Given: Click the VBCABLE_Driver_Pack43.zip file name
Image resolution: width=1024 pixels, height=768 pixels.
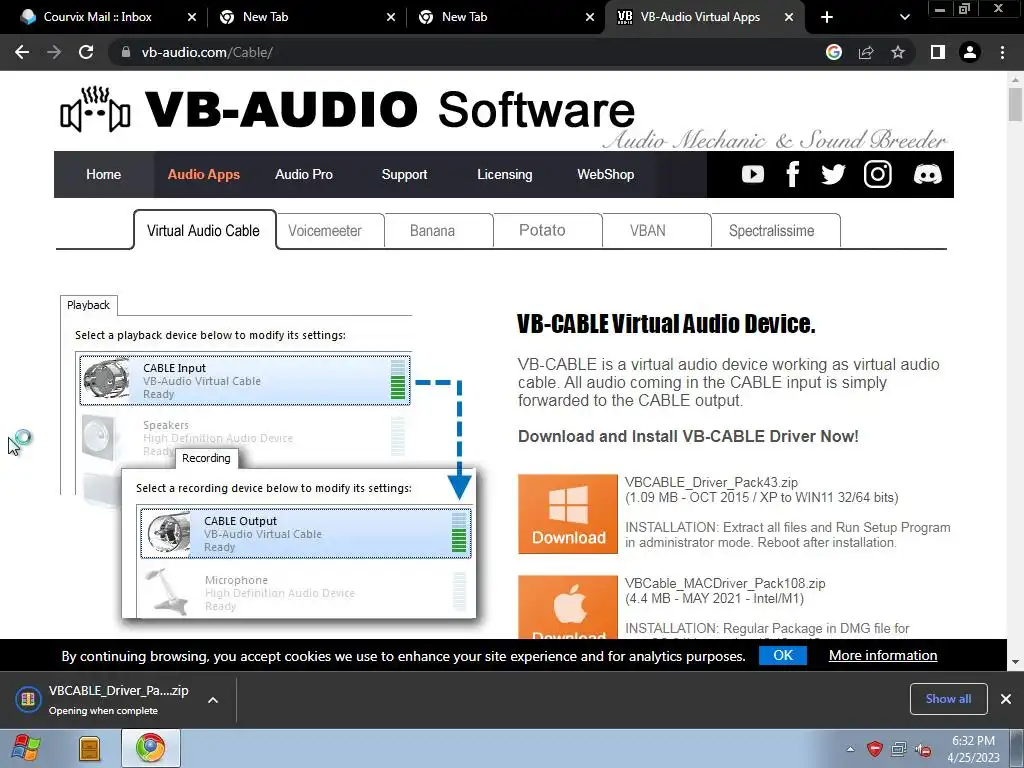Looking at the screenshot, I should [711, 483].
